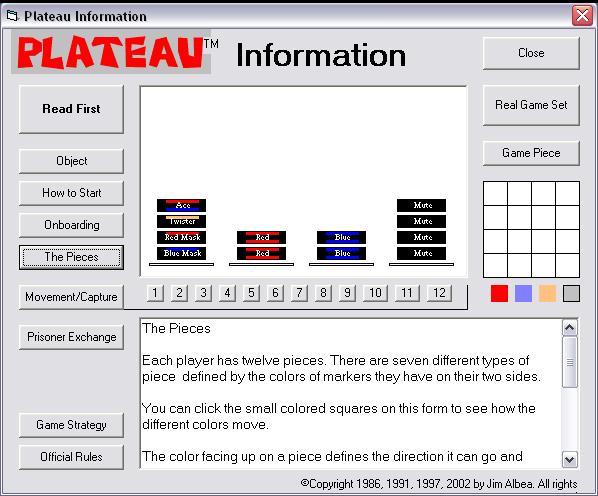Click the Twister piece in first stack
The width and height of the screenshot is (598, 496).
click(x=181, y=222)
